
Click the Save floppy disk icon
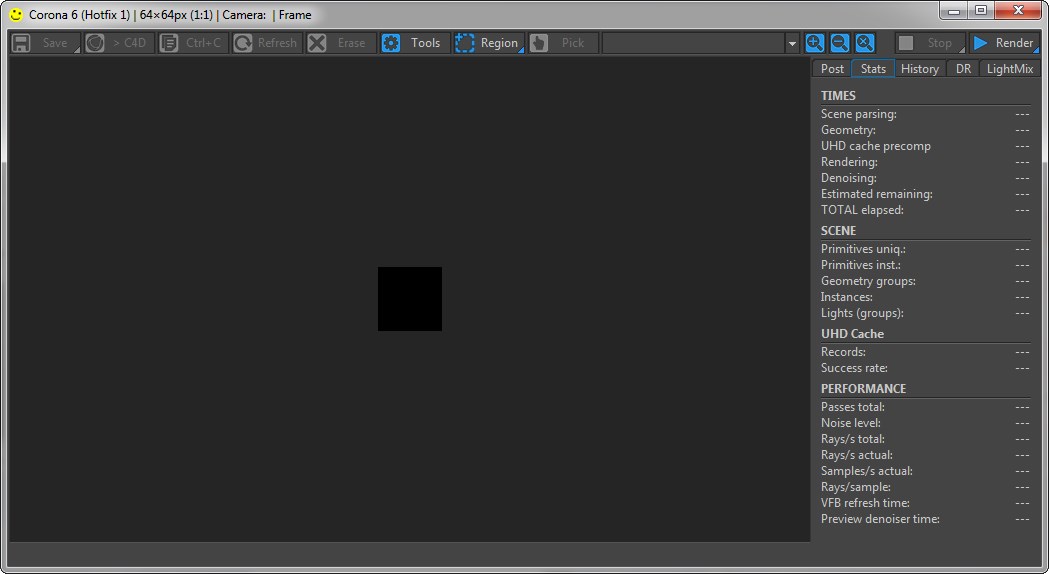tap(21, 43)
